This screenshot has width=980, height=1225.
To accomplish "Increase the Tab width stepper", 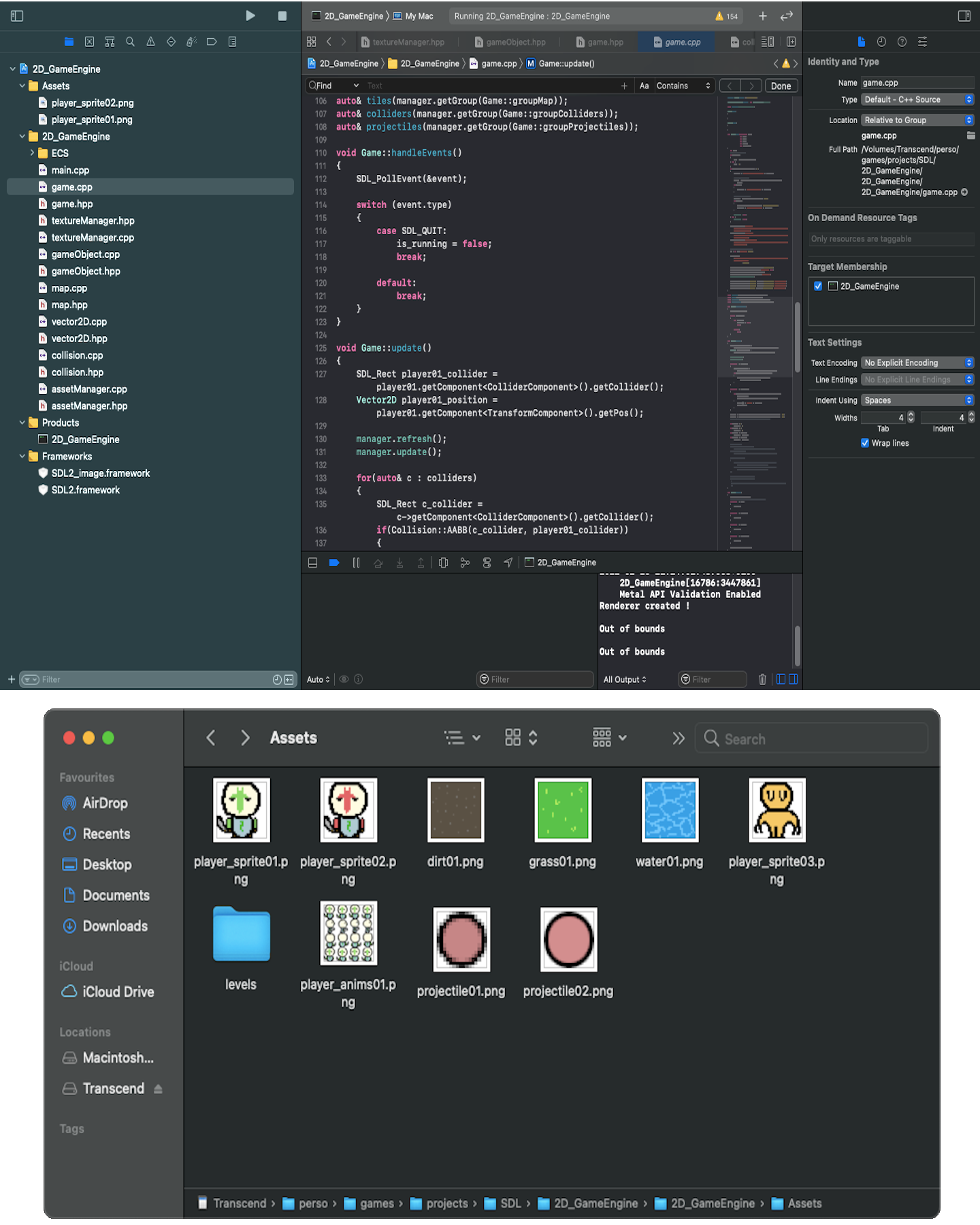I will tap(911, 414).
